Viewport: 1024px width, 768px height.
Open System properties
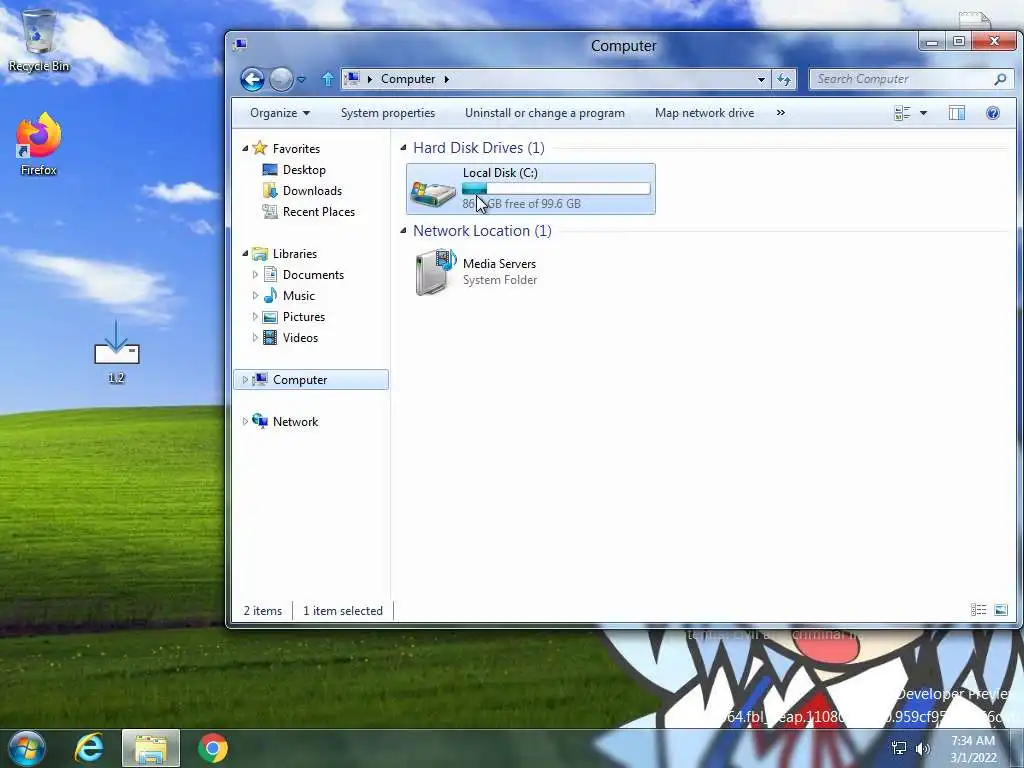coord(388,113)
